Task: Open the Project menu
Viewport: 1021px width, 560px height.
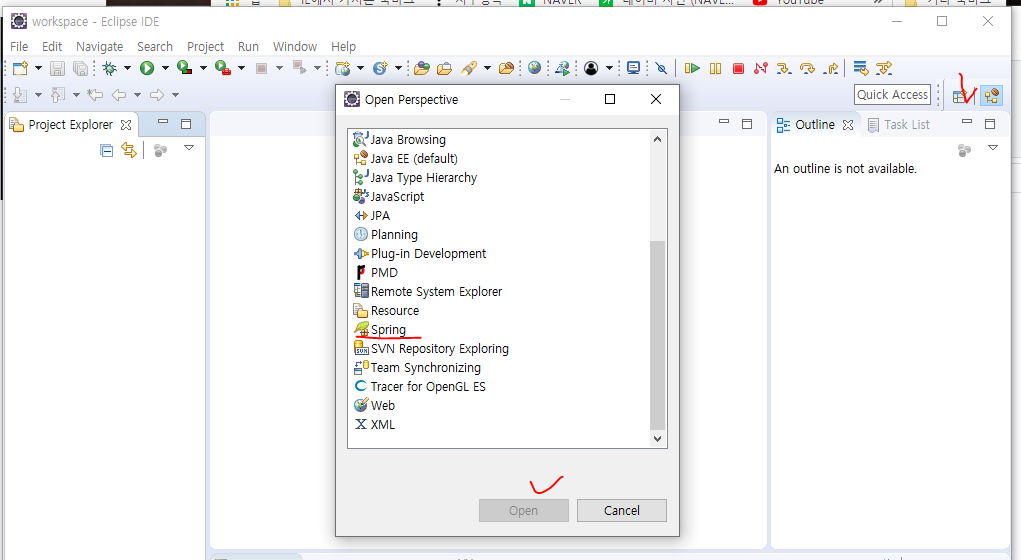Action: click(205, 47)
